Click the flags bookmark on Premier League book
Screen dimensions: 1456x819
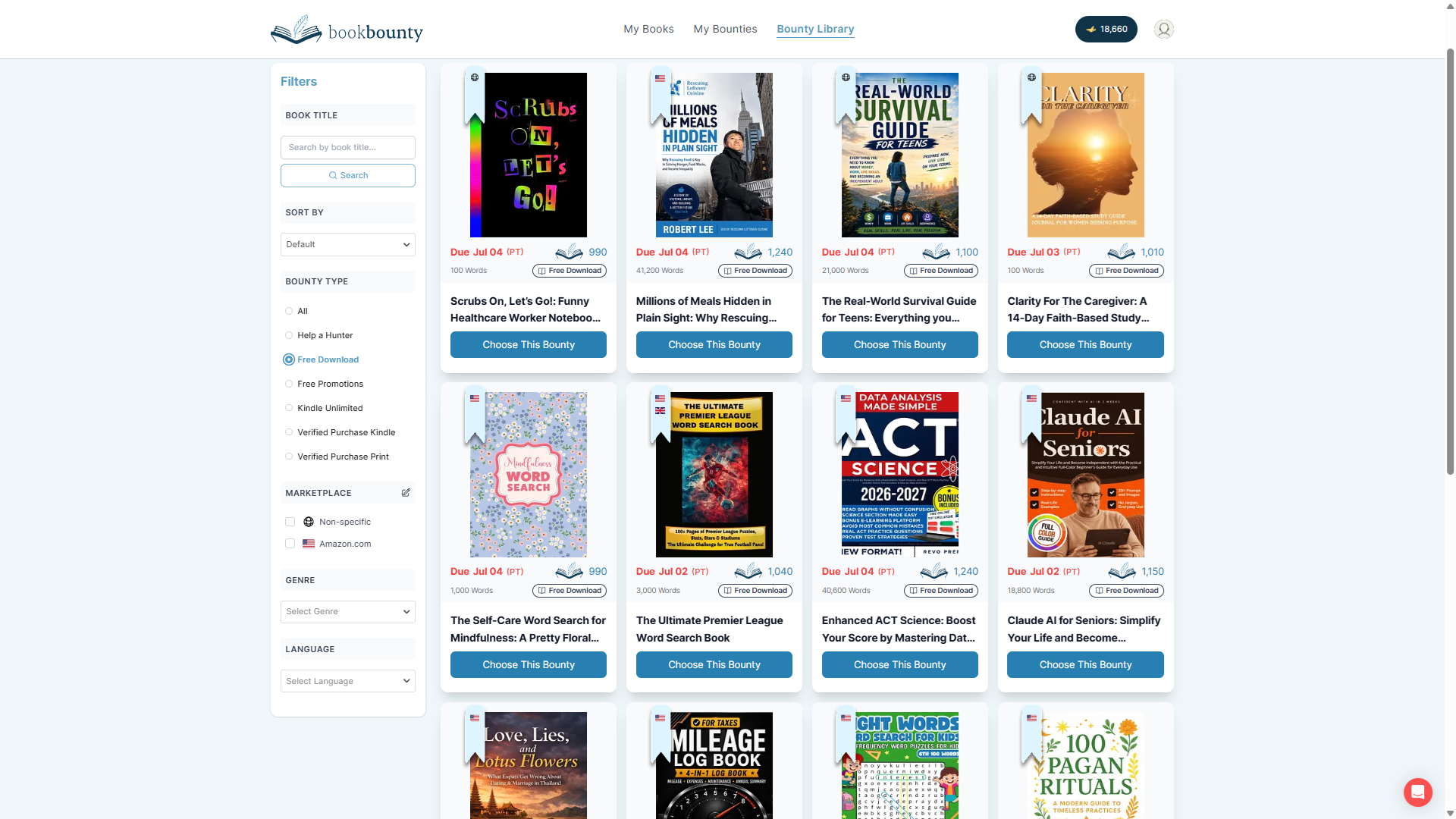pyautogui.click(x=661, y=416)
